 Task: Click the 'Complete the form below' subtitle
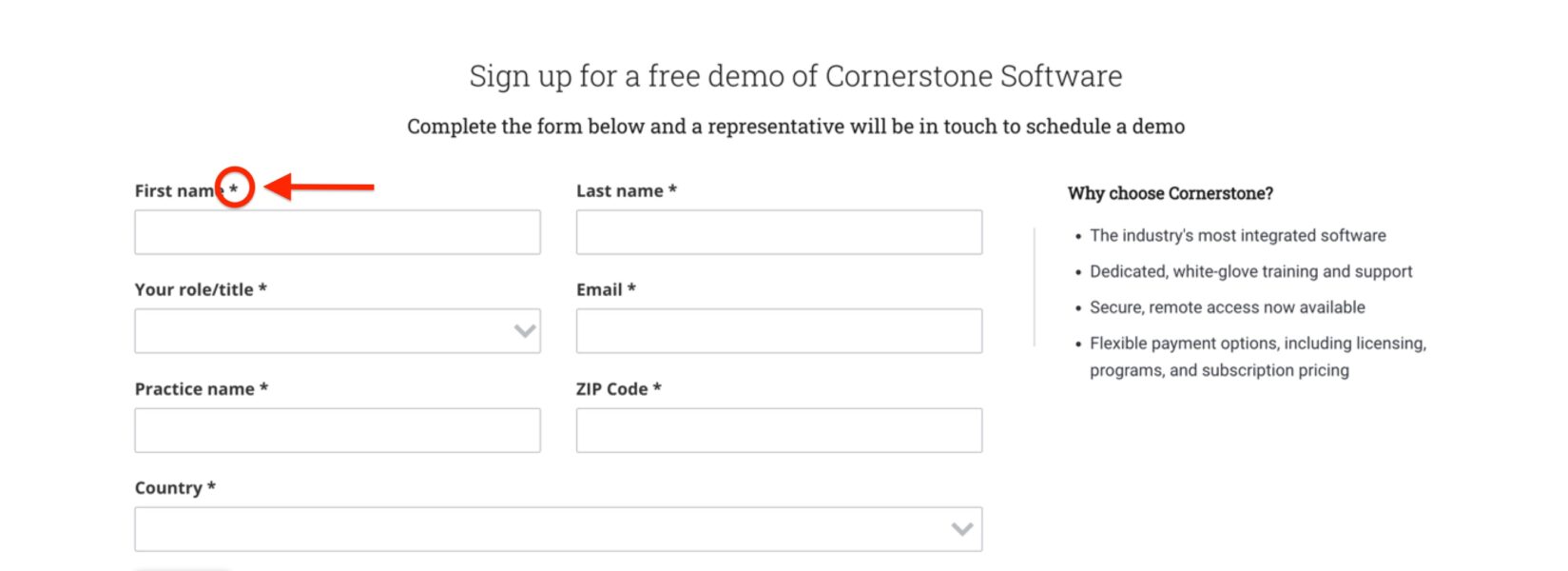point(795,126)
